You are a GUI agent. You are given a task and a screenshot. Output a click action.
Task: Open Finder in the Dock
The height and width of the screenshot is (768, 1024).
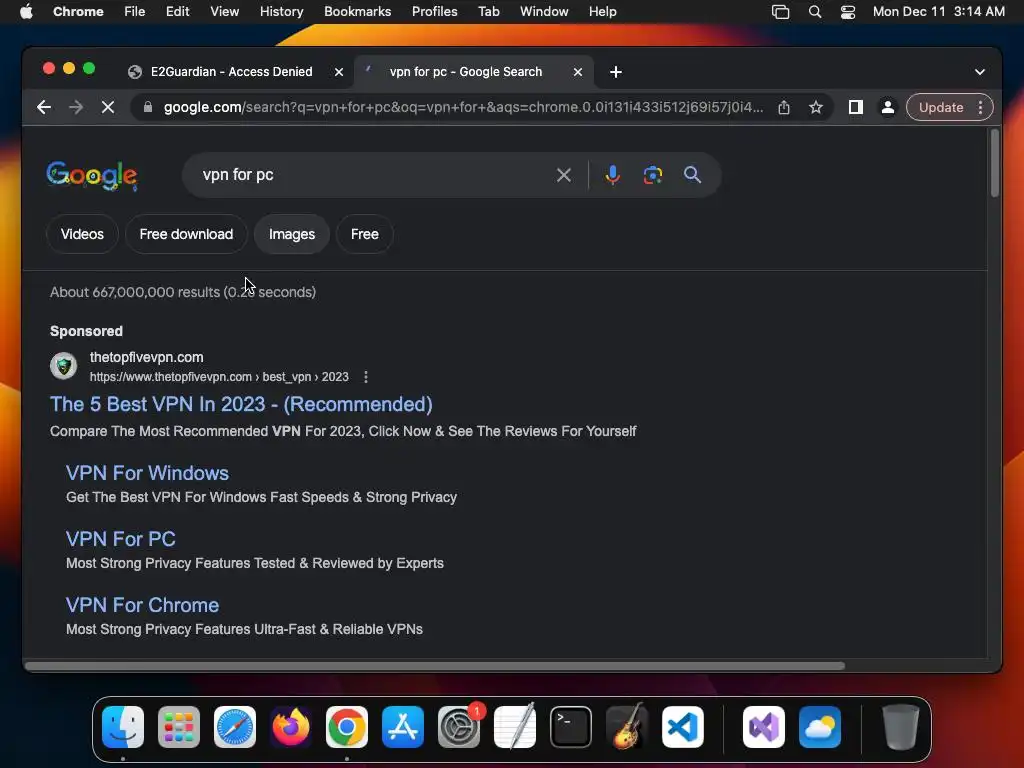[123, 727]
